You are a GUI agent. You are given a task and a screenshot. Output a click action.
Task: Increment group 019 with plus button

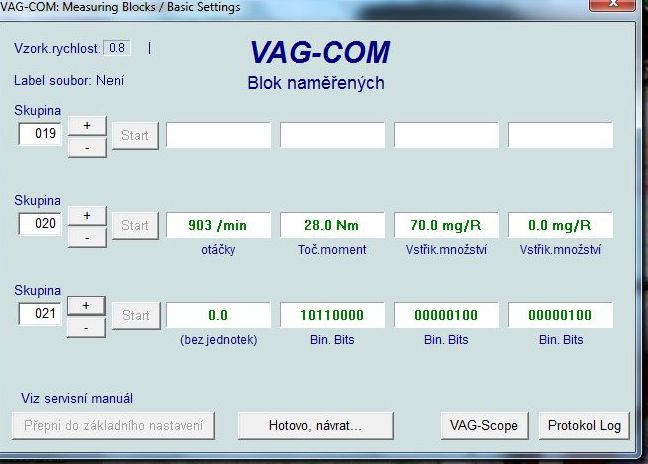[87, 126]
